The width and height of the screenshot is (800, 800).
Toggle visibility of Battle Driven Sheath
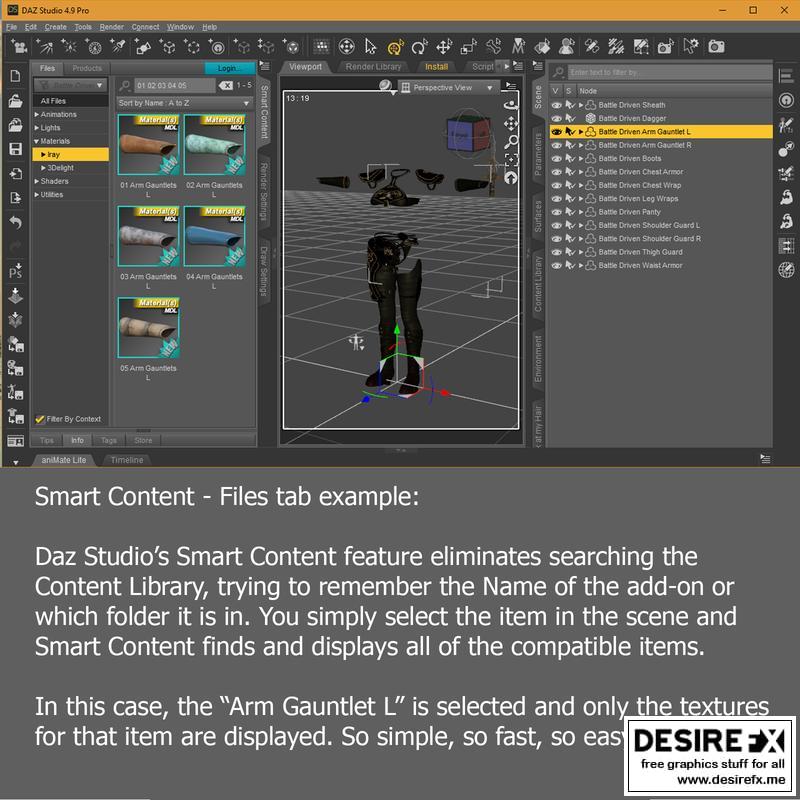(556, 105)
